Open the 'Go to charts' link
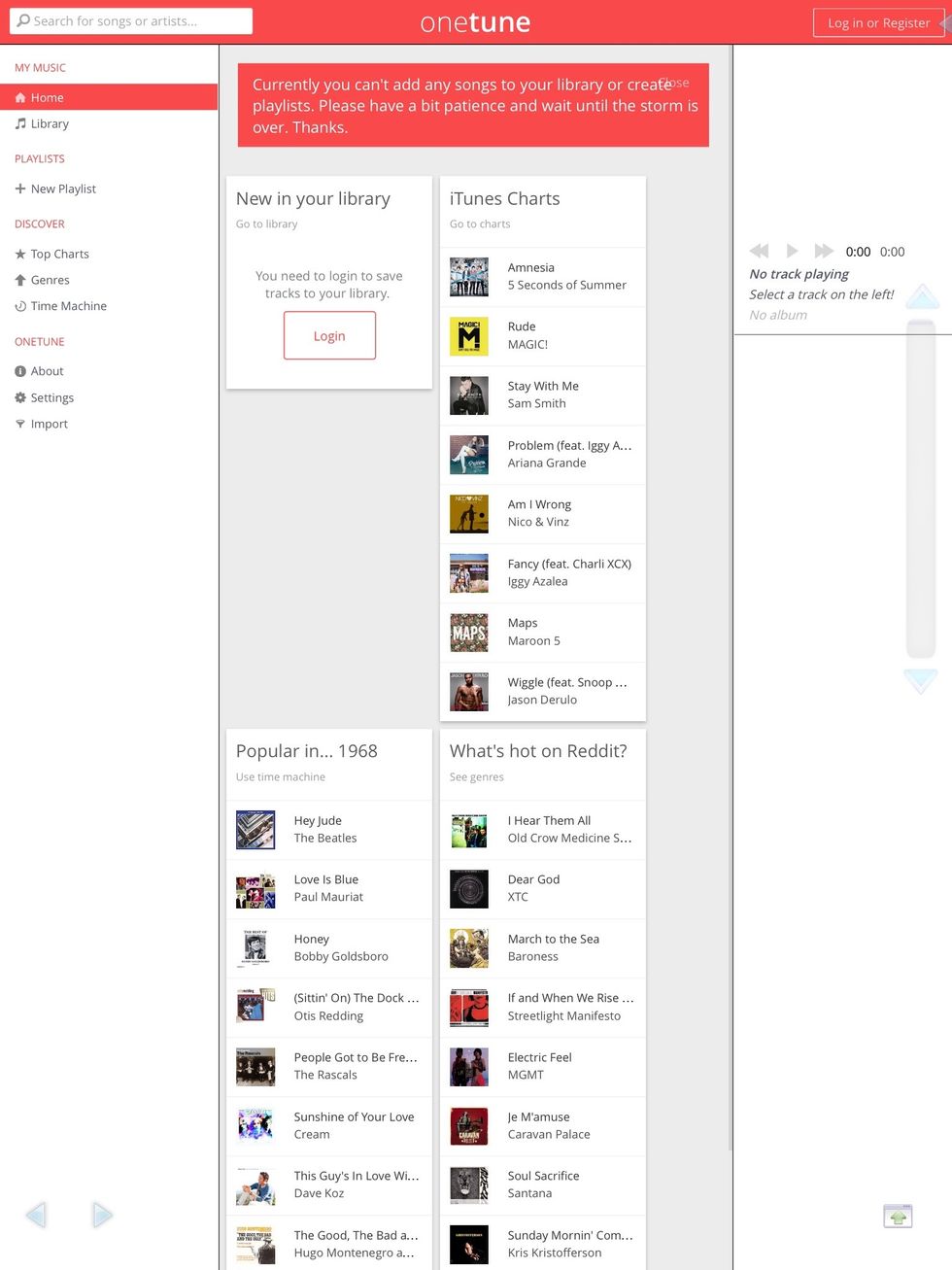 pos(480,223)
